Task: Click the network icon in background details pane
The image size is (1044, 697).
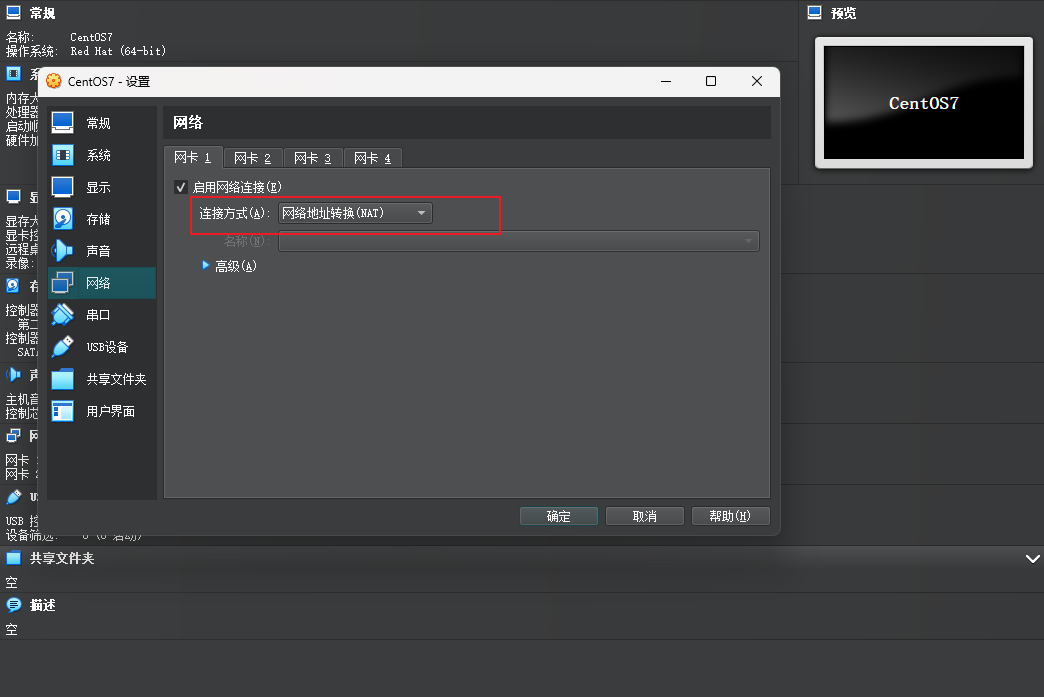Action: point(13,435)
